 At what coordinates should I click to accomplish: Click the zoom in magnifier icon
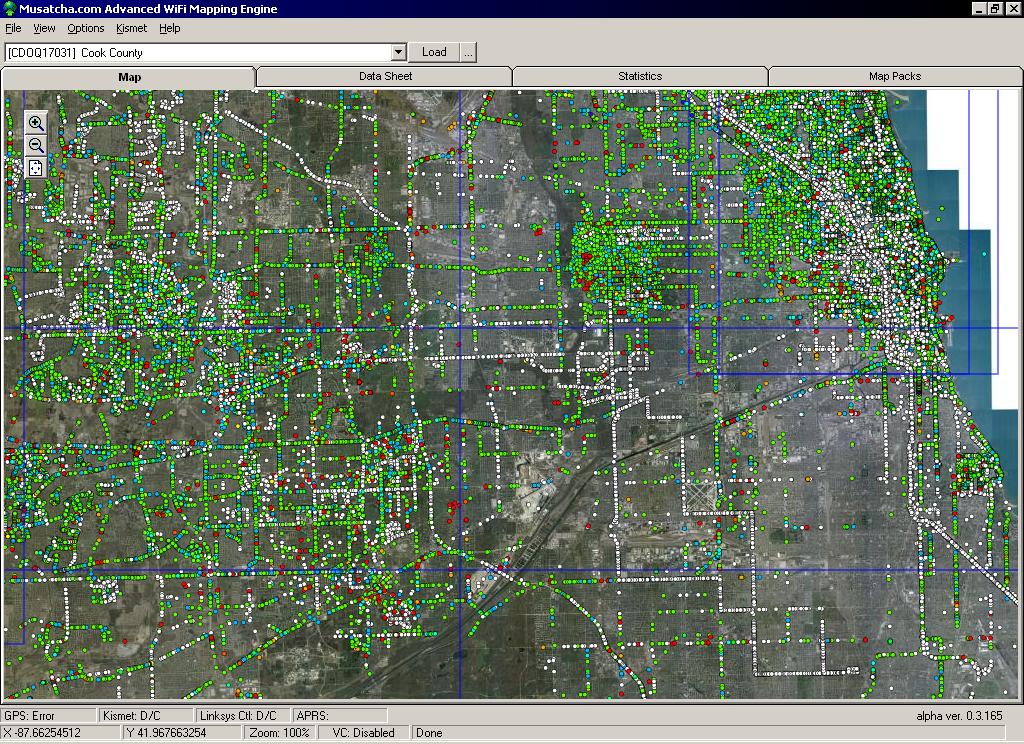[x=36, y=123]
